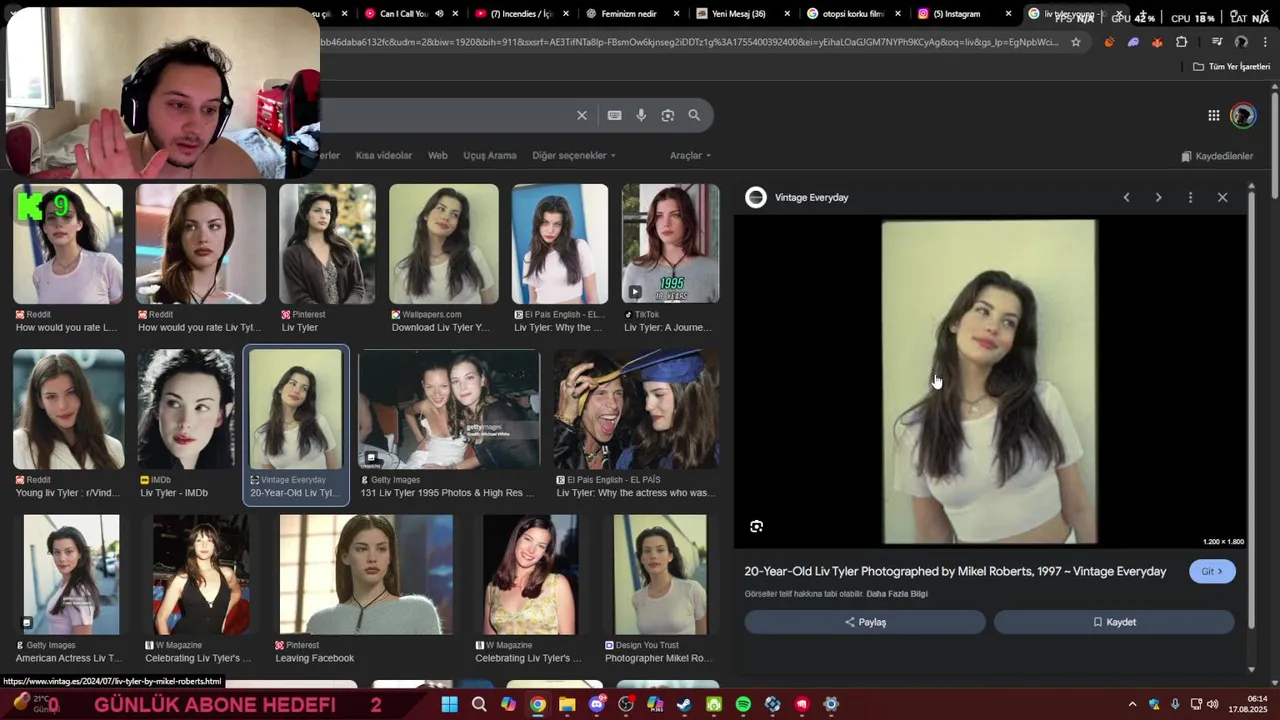Open Tüm Yer İşaretleri bookmarks folder
1280x720 pixels.
pos(1231,66)
